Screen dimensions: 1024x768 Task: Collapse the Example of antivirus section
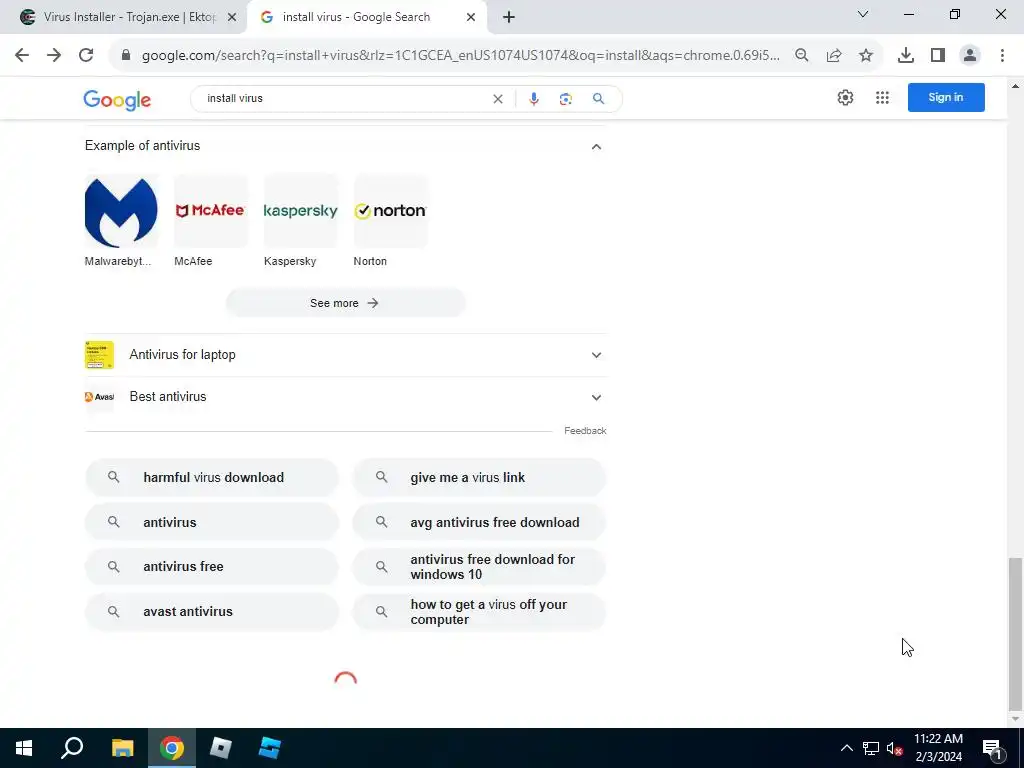coord(596,146)
